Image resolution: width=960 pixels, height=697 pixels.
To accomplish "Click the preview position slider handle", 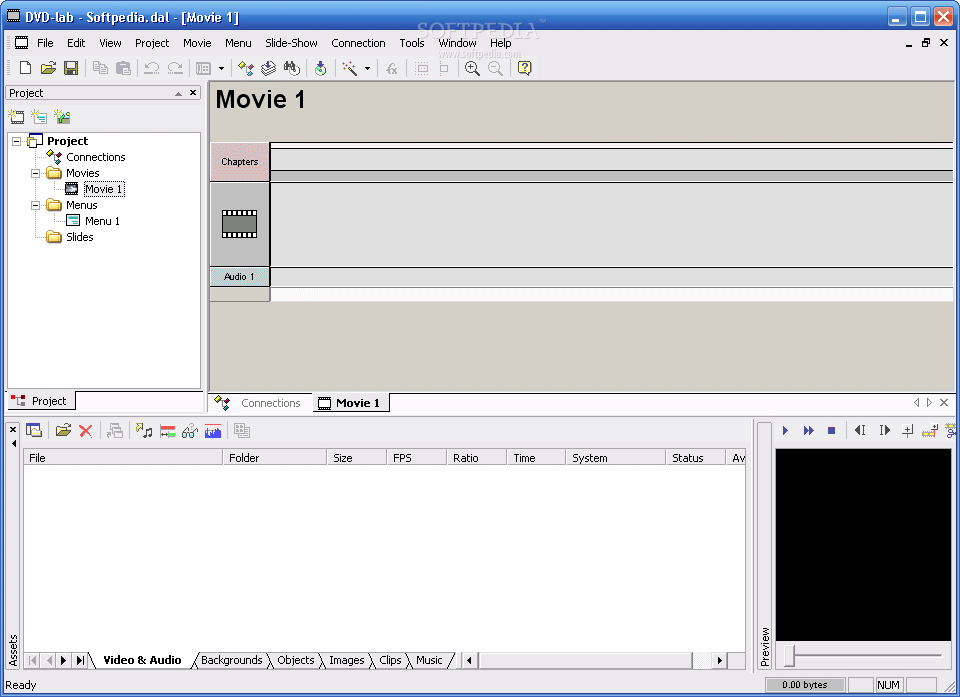I will 790,655.
